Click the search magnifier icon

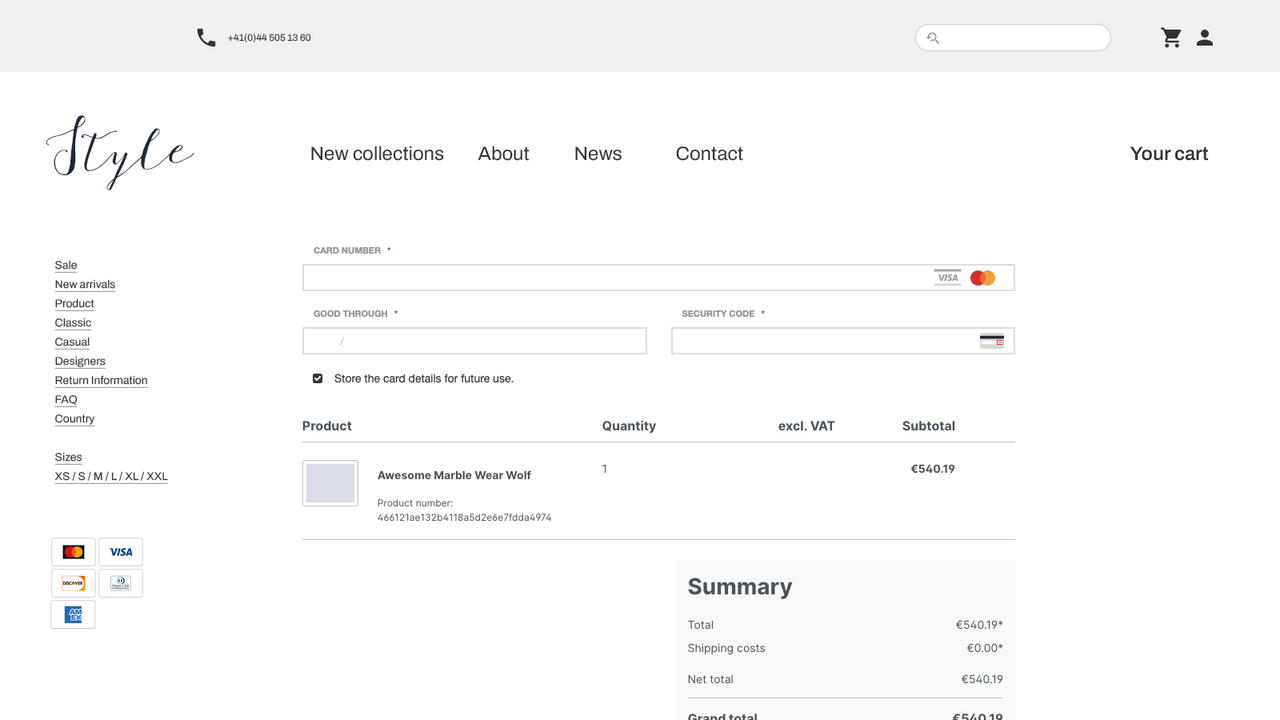933,38
